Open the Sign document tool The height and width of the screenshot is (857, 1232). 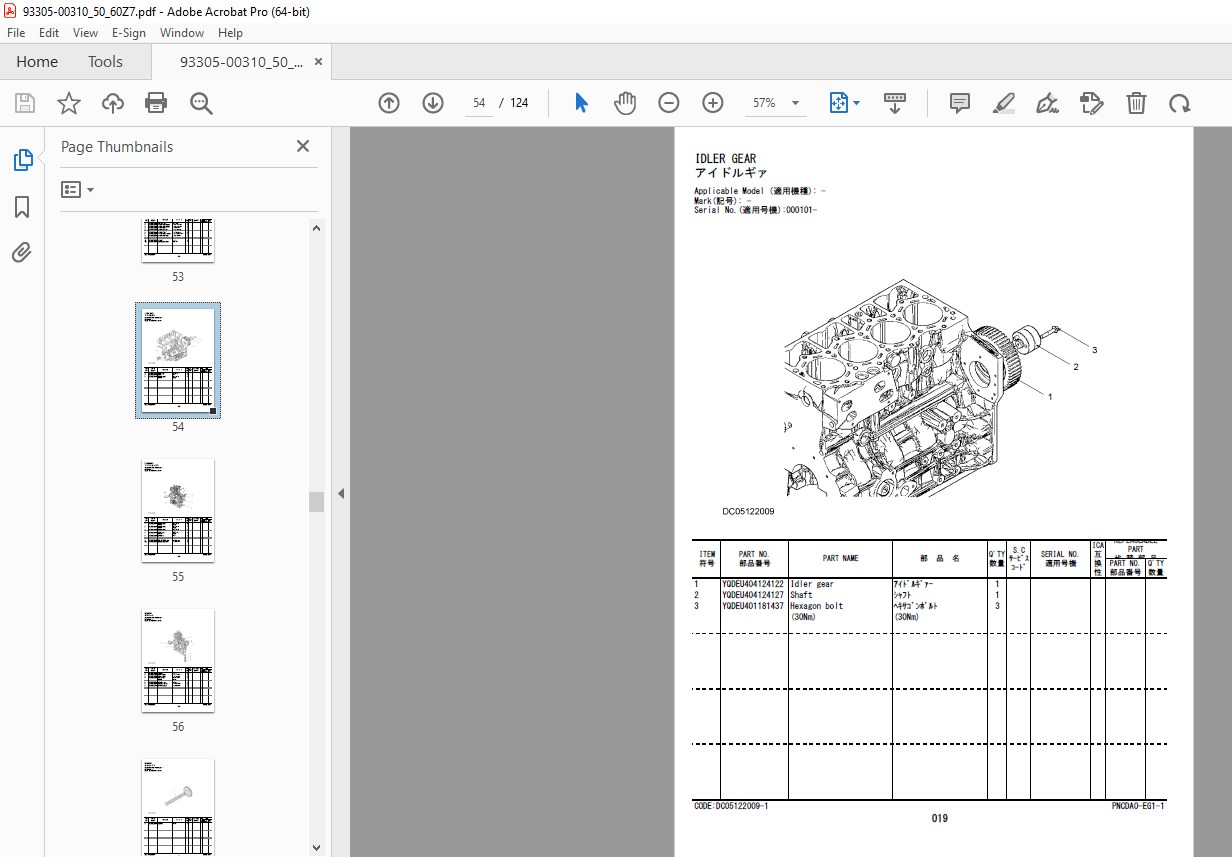click(1048, 103)
